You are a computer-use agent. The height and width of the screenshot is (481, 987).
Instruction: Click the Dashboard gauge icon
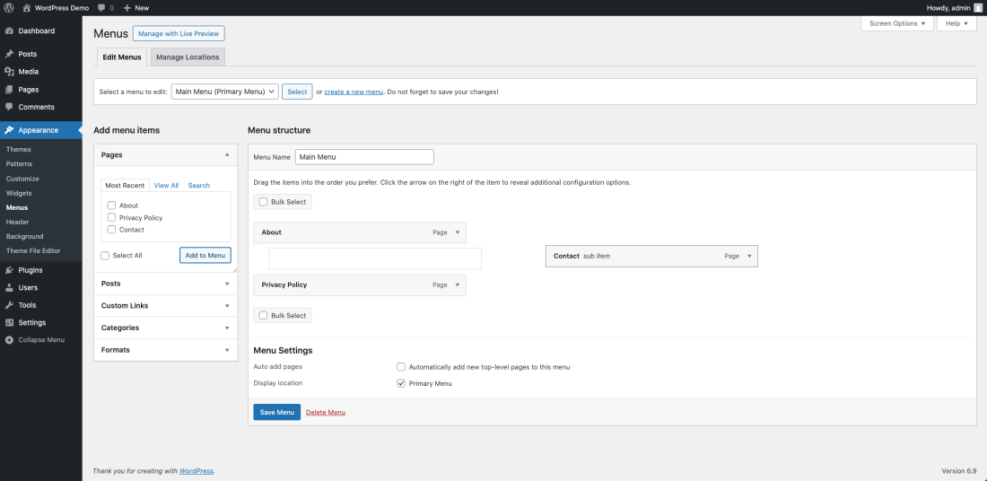point(9,31)
